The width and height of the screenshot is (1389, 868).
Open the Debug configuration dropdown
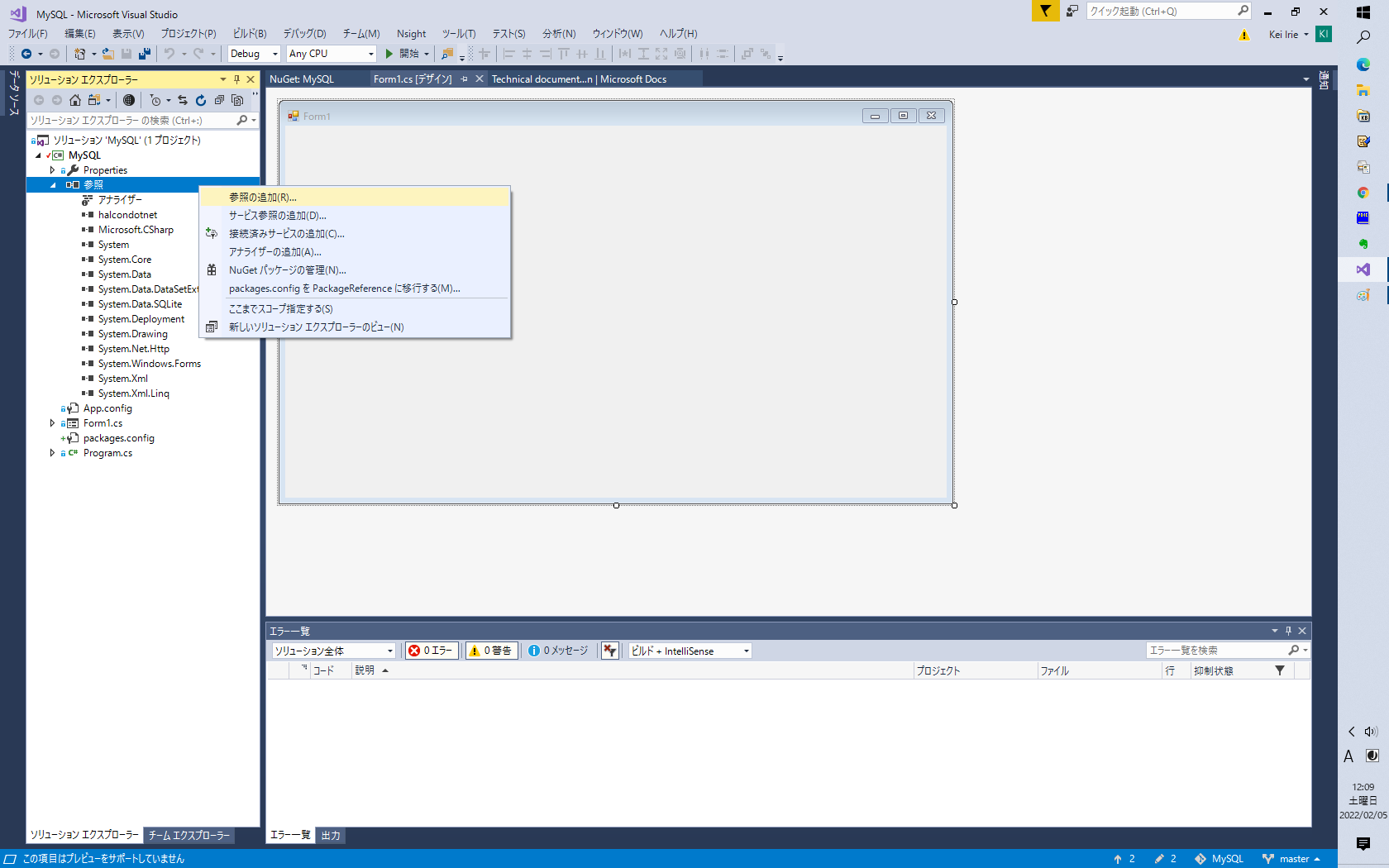tap(254, 54)
